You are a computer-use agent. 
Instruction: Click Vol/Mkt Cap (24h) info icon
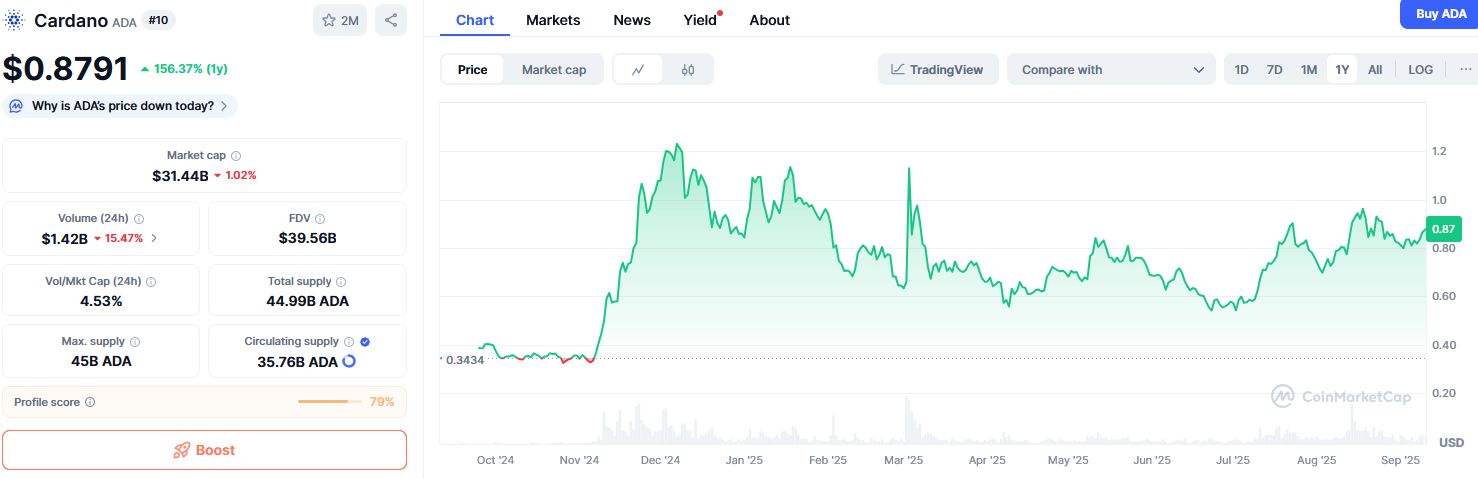[x=151, y=282]
